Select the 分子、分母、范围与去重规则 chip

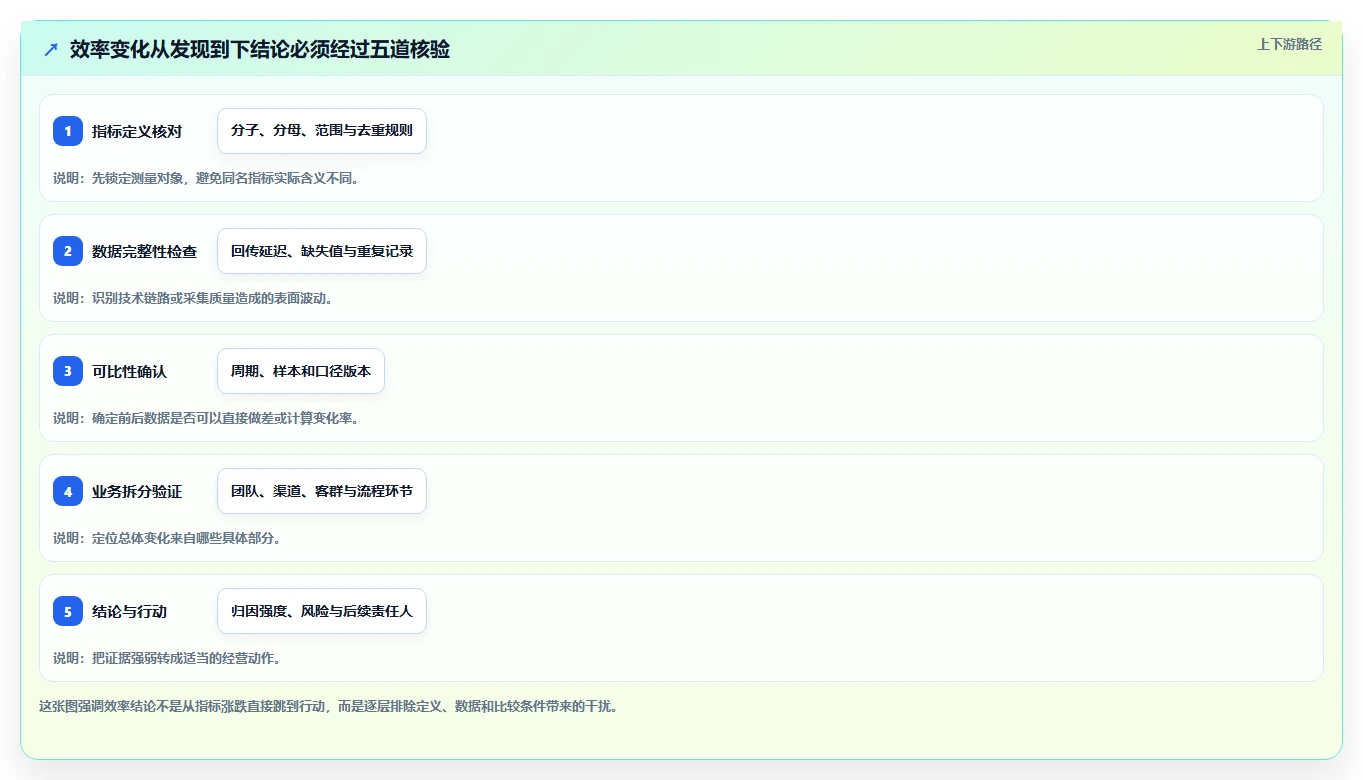322,131
